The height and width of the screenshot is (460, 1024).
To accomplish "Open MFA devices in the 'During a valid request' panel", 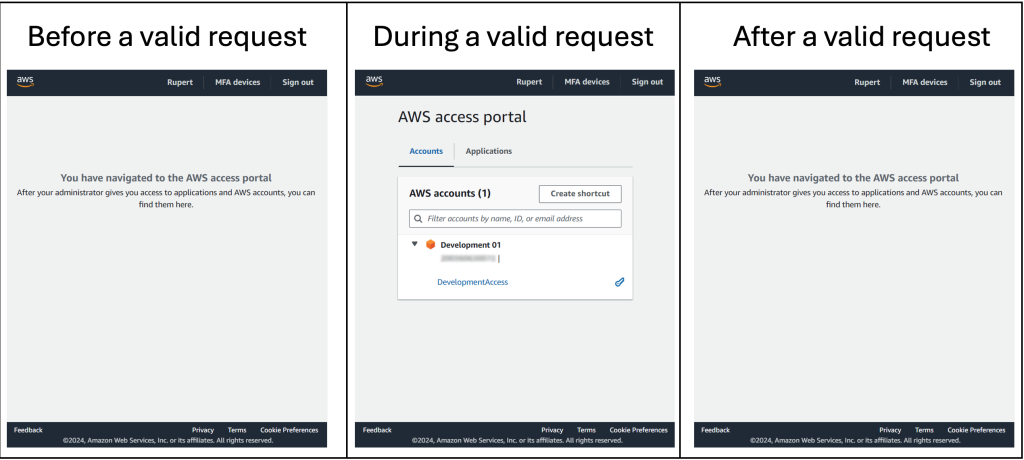I will 587,82.
